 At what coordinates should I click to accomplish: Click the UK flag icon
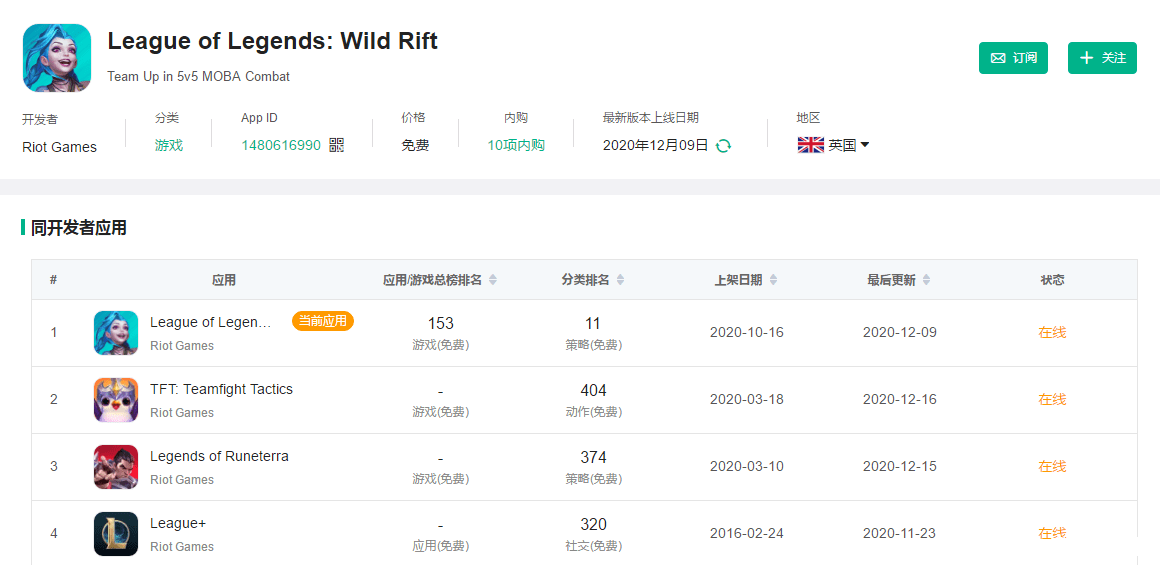tap(811, 145)
